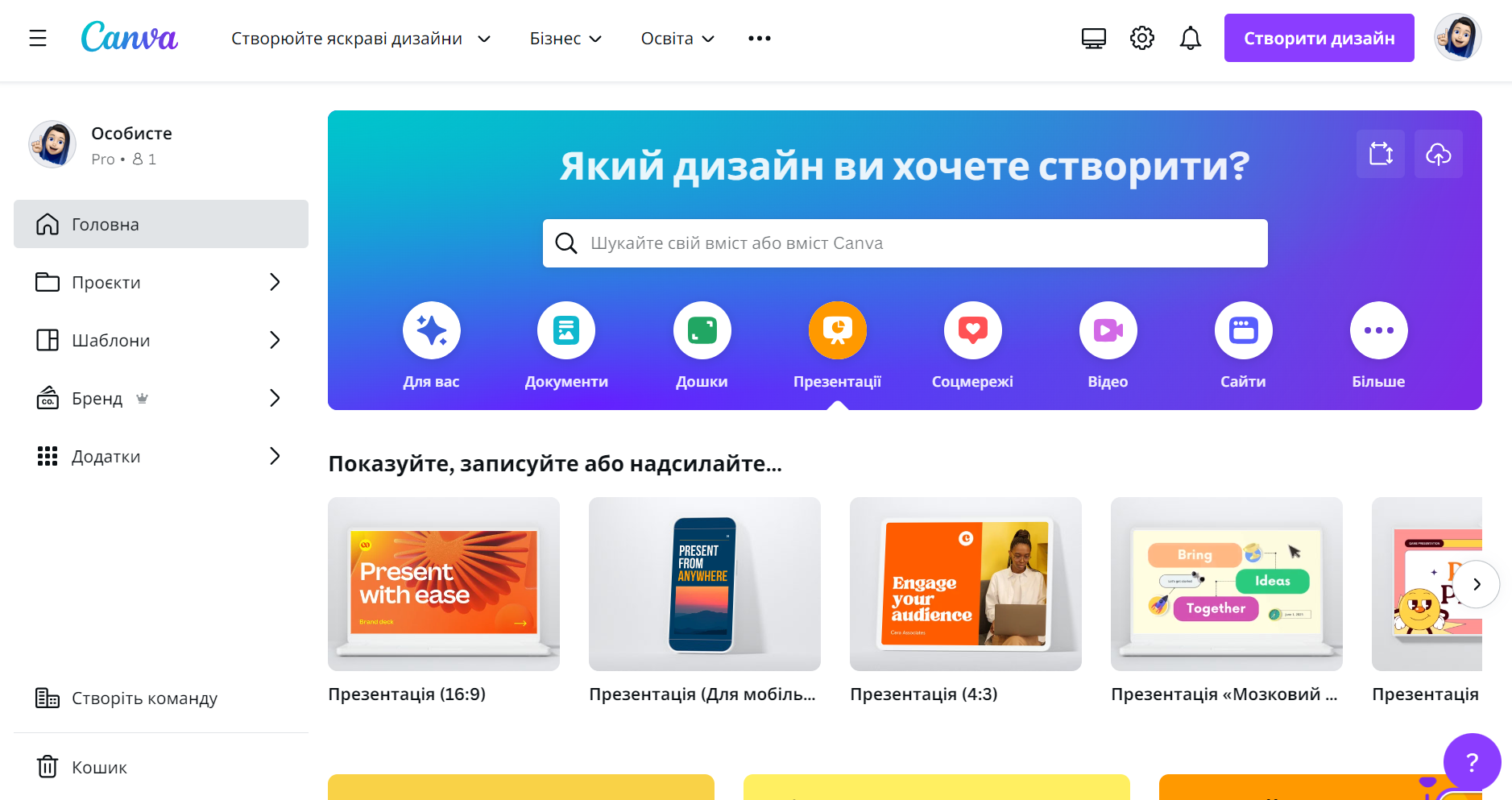Viewport: 1512px width, 800px height.
Task: Expand the 'Бренд' chevron
Action: click(x=275, y=398)
